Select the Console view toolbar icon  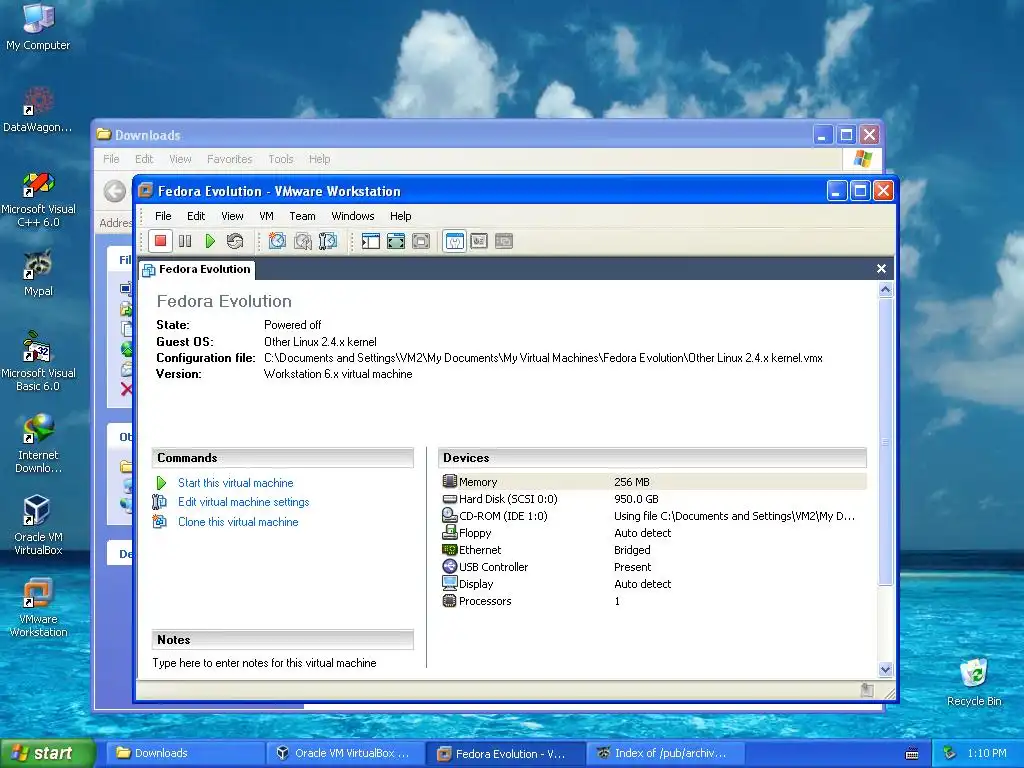pyautogui.click(x=504, y=241)
